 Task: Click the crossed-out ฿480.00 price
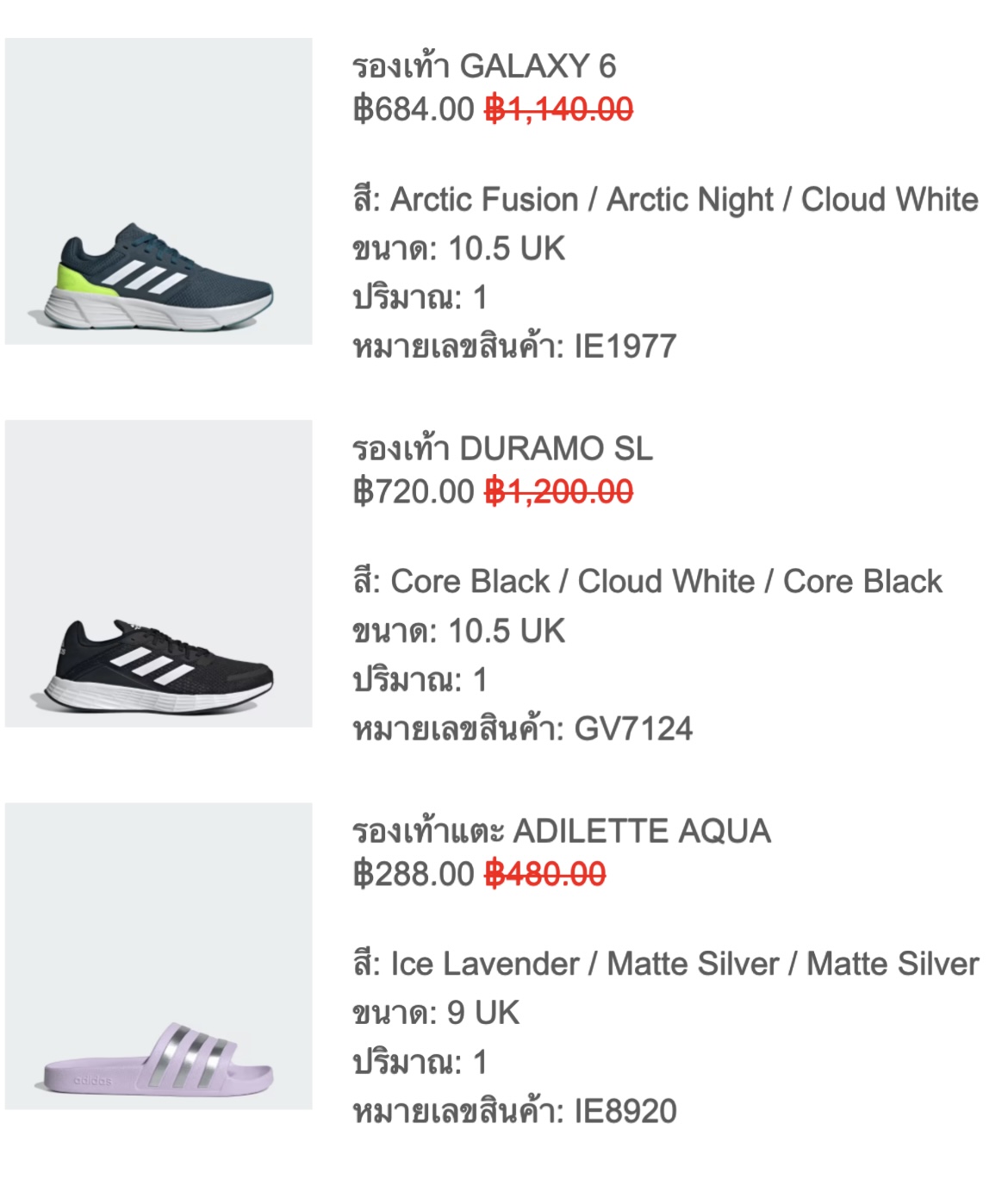(545, 874)
